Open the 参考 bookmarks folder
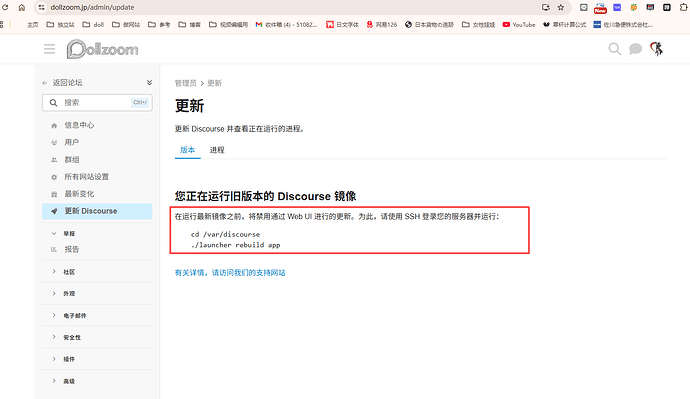 [159, 25]
